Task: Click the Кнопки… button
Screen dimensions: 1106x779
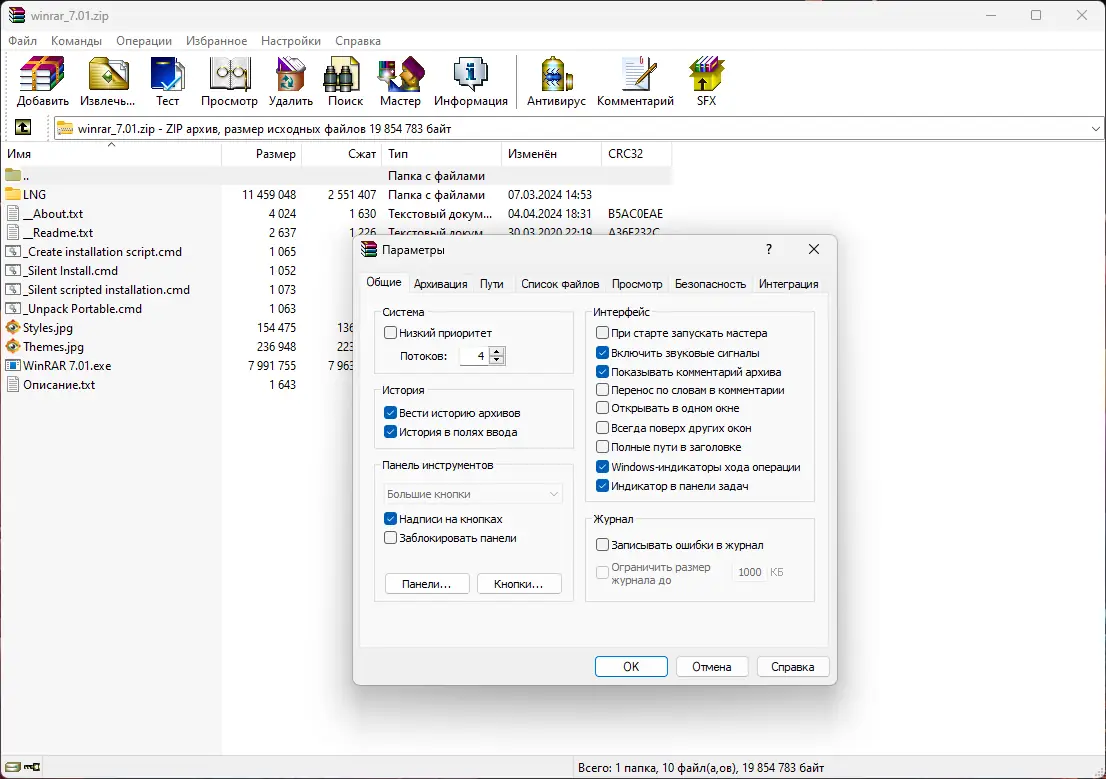Action: [x=519, y=583]
